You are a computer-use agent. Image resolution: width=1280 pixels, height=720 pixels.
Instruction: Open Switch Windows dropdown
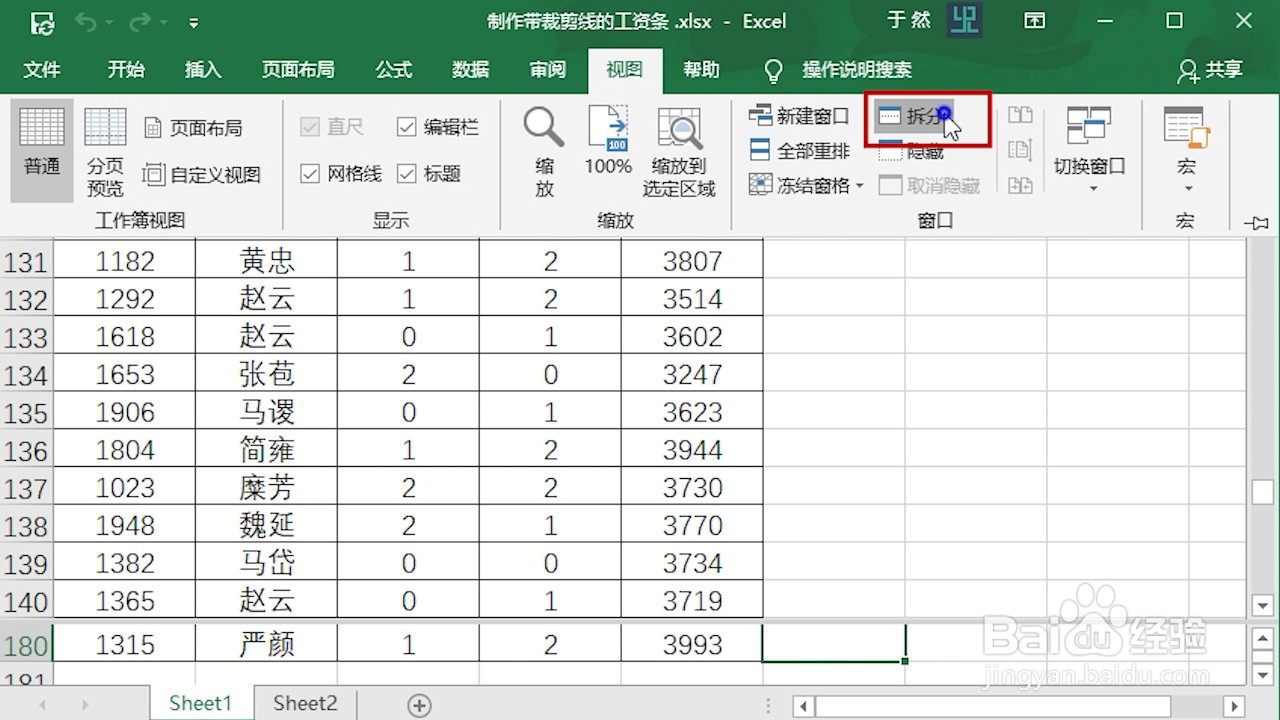click(1089, 150)
